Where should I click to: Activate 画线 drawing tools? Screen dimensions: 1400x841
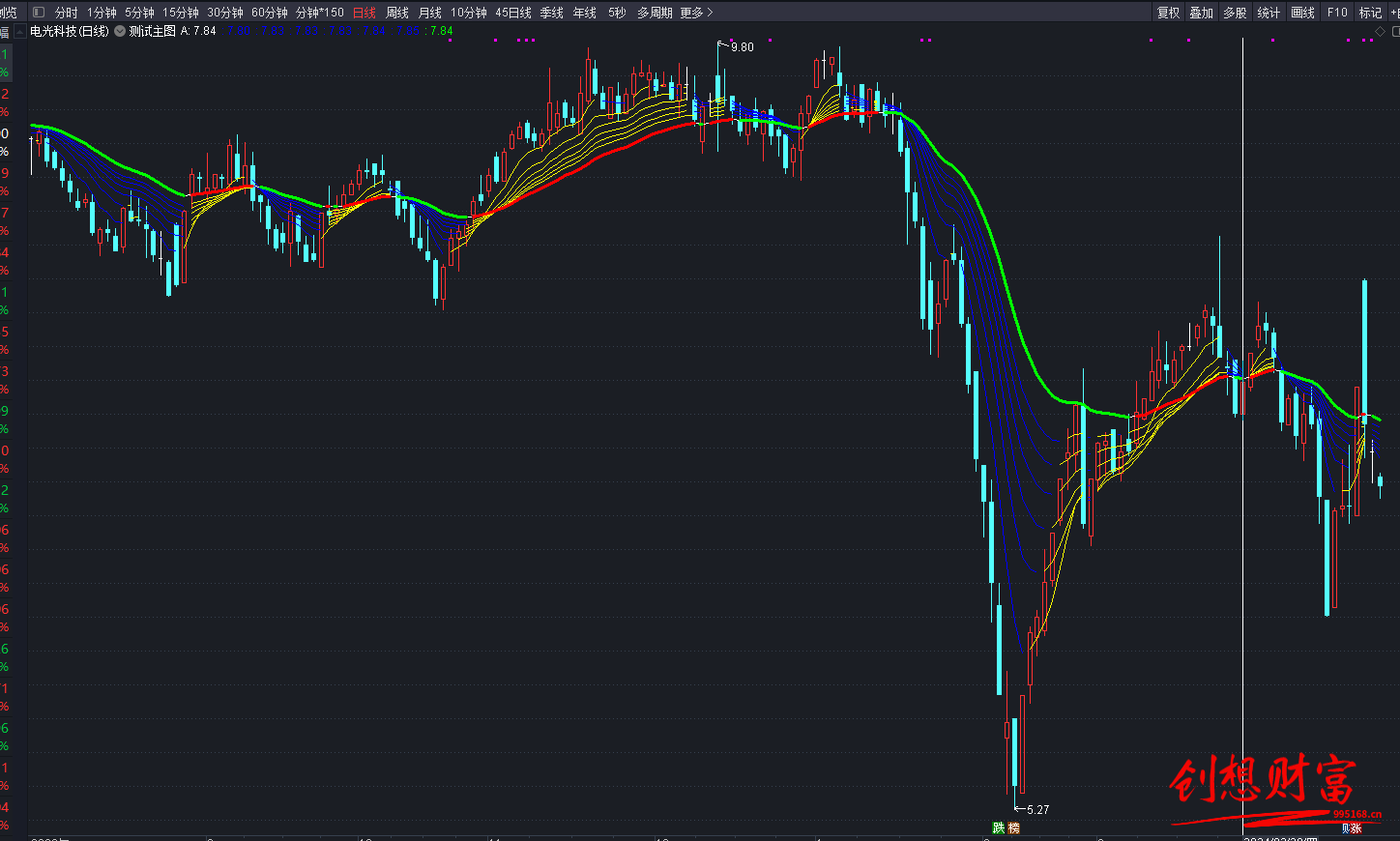pyautogui.click(x=1303, y=13)
